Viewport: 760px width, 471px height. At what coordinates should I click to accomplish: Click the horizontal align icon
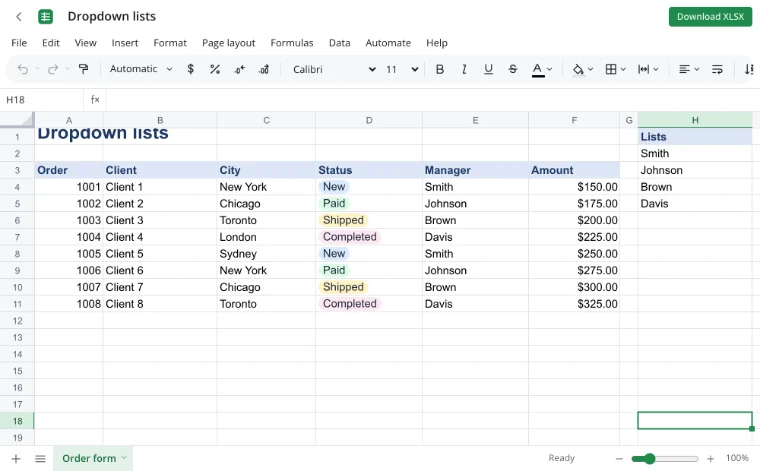[x=684, y=69]
